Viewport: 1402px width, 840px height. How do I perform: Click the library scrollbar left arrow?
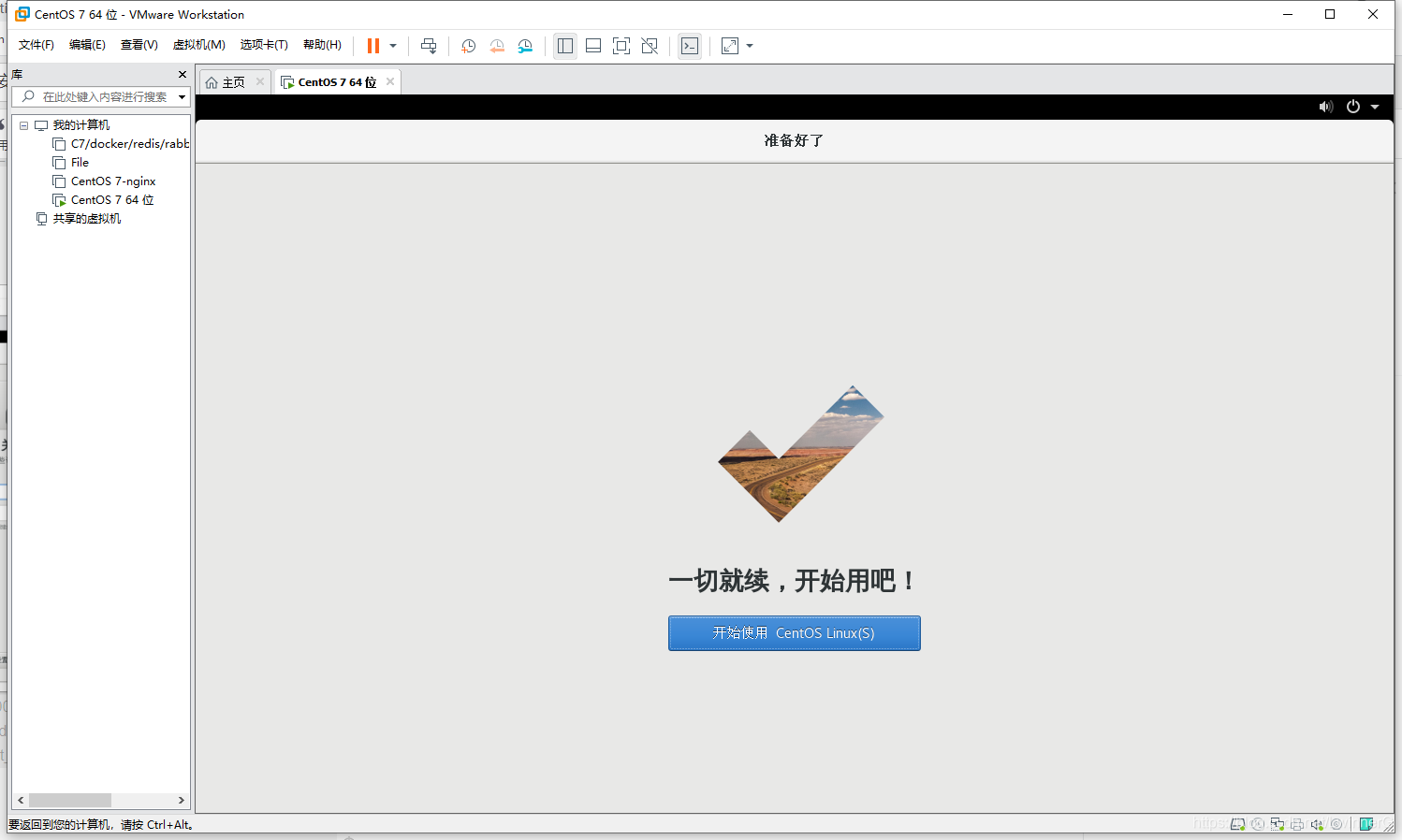21,801
